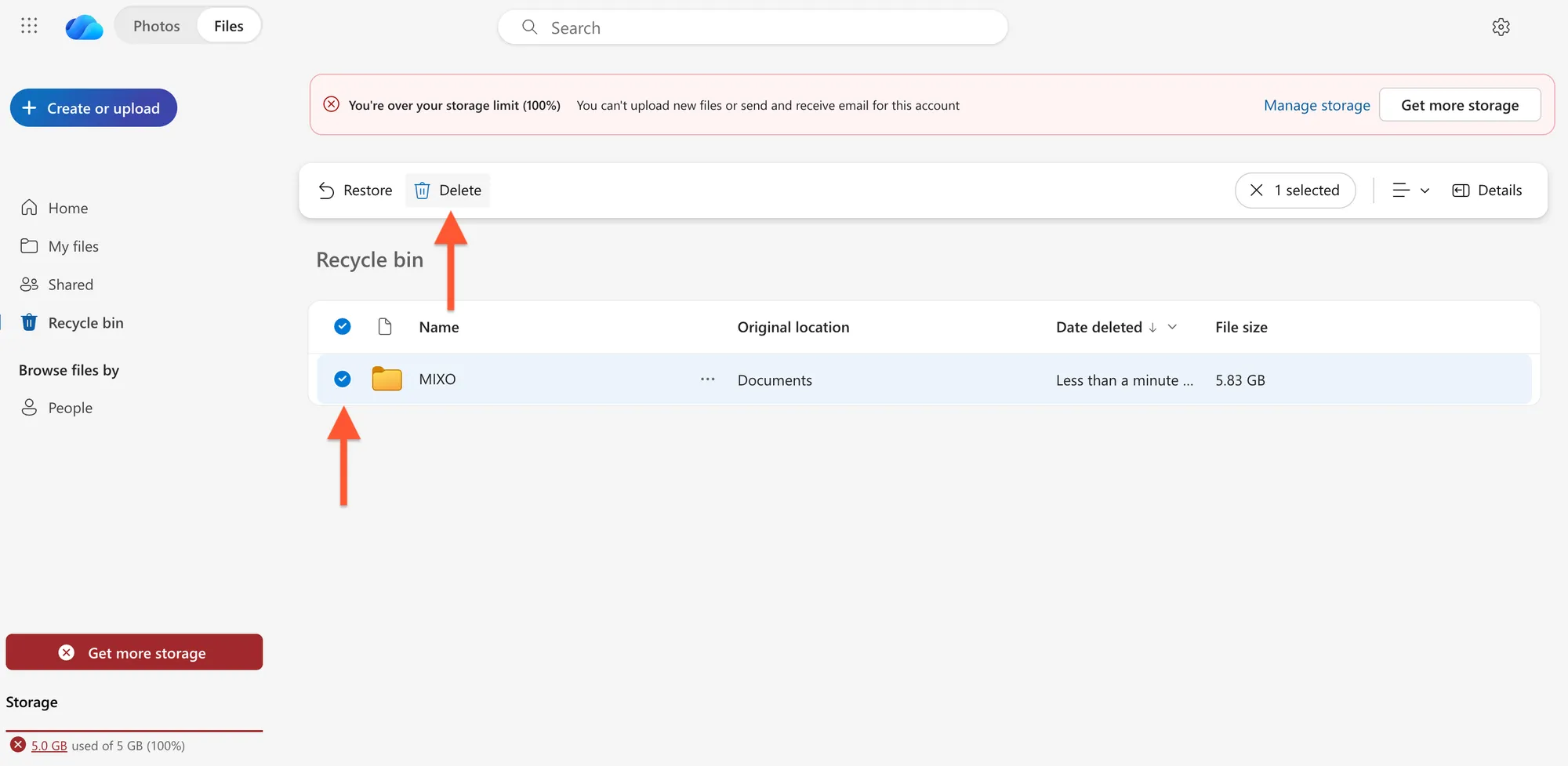The height and width of the screenshot is (766, 1568).
Task: Switch to the Photos tab
Action: [x=156, y=26]
